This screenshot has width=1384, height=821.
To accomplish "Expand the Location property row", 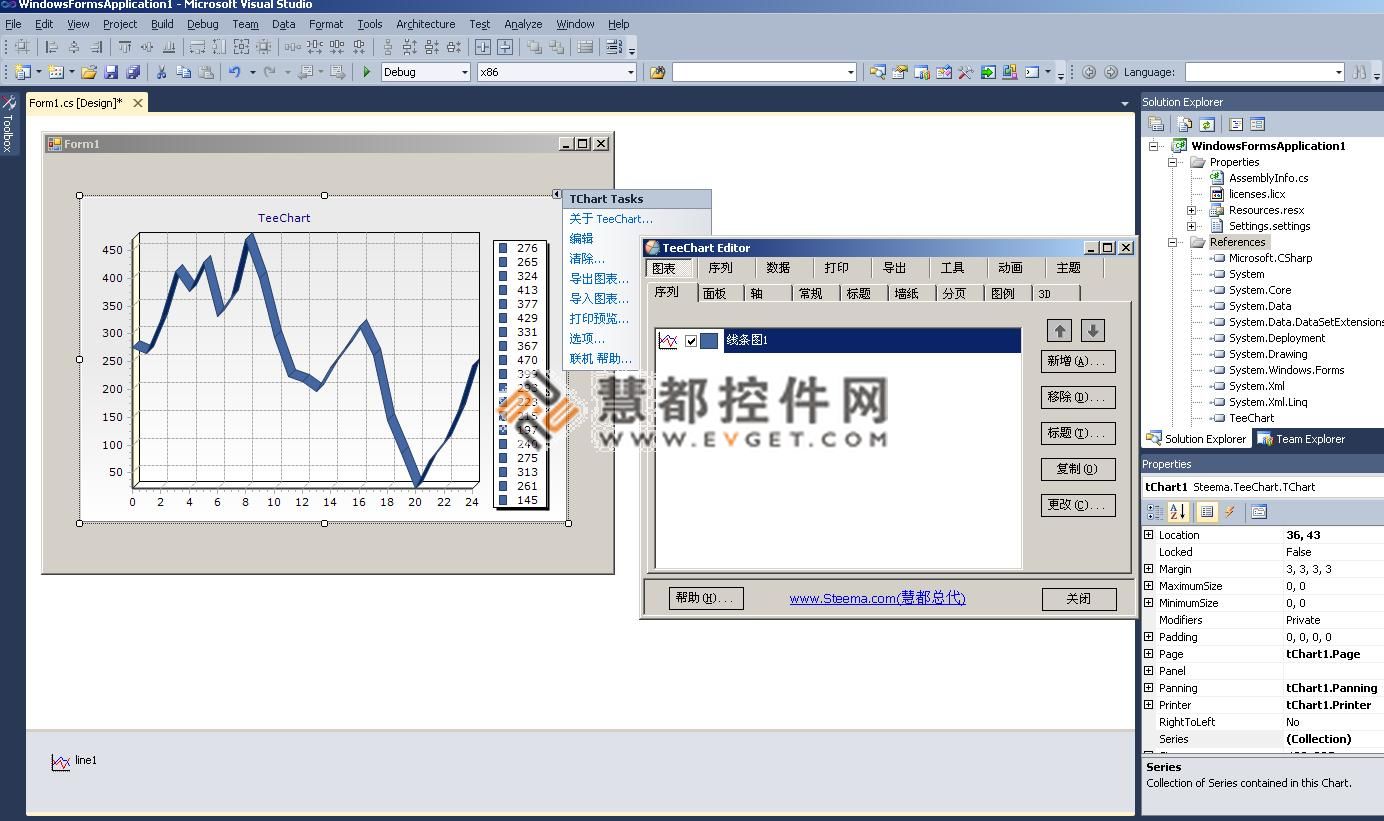I will (x=1148, y=535).
